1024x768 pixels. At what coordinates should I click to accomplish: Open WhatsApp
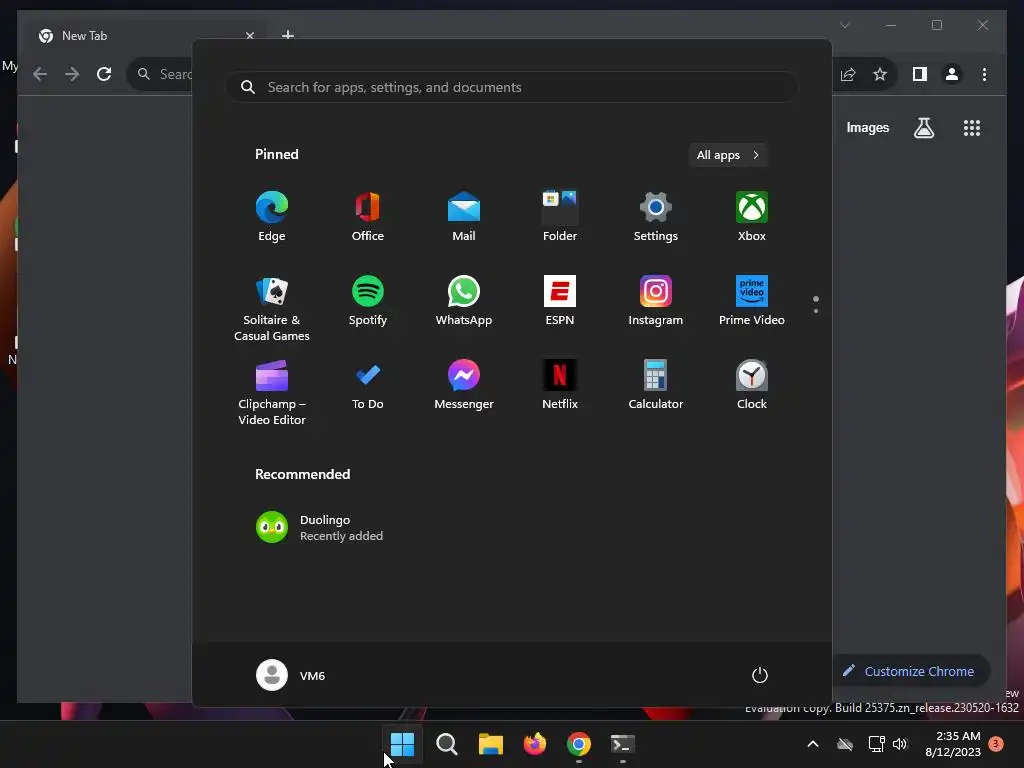click(x=464, y=301)
